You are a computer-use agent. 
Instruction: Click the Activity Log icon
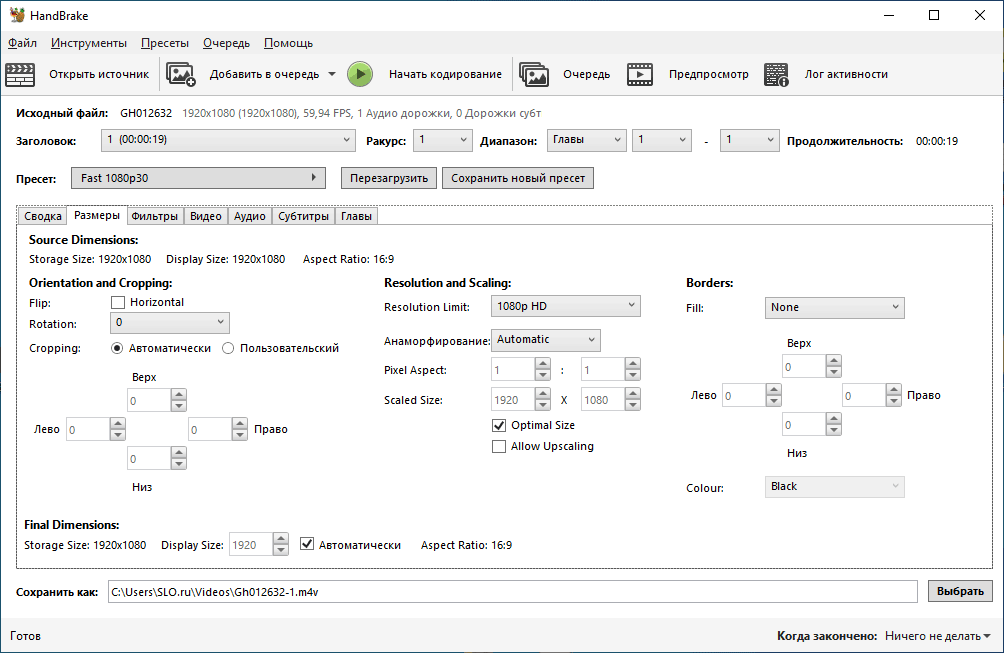click(x=776, y=74)
